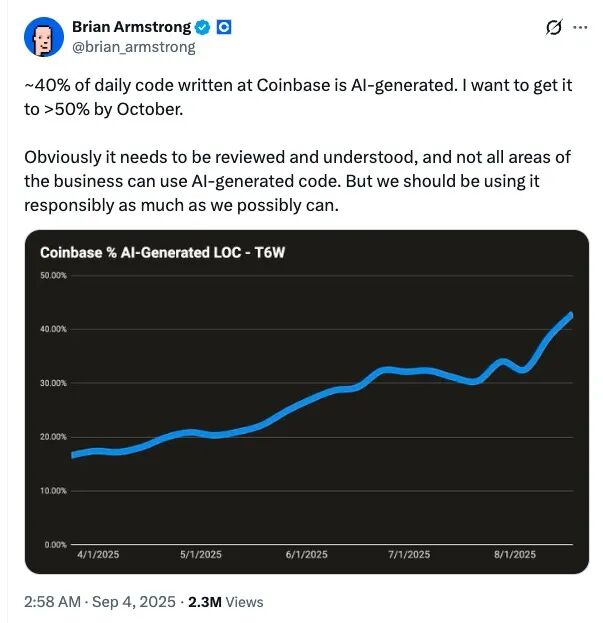
Task: Click the 0.00% y-axis label
Action: (x=55, y=544)
